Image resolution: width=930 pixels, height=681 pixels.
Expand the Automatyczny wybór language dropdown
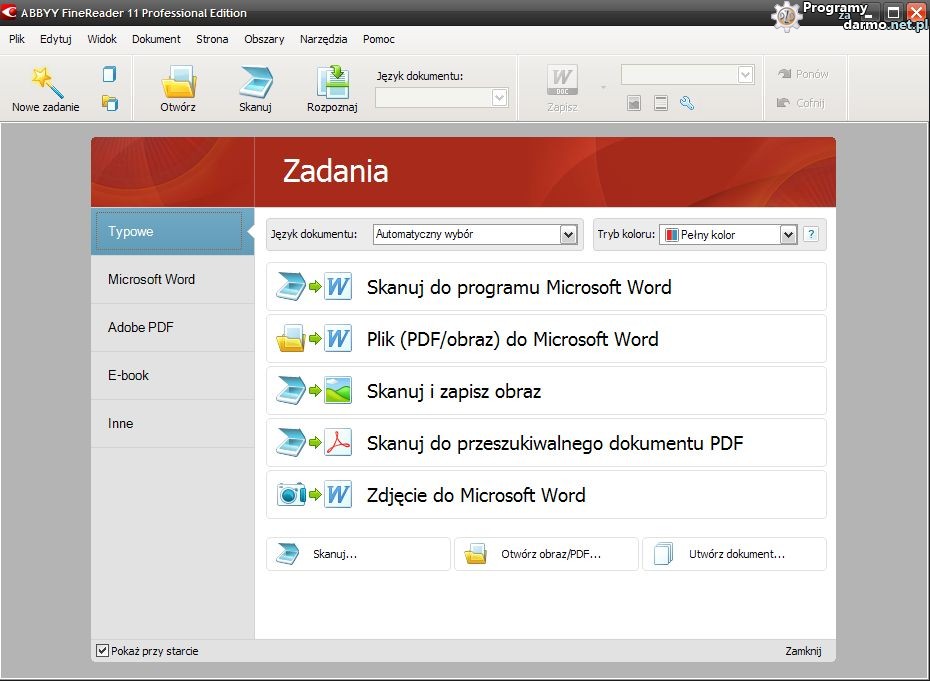click(568, 235)
